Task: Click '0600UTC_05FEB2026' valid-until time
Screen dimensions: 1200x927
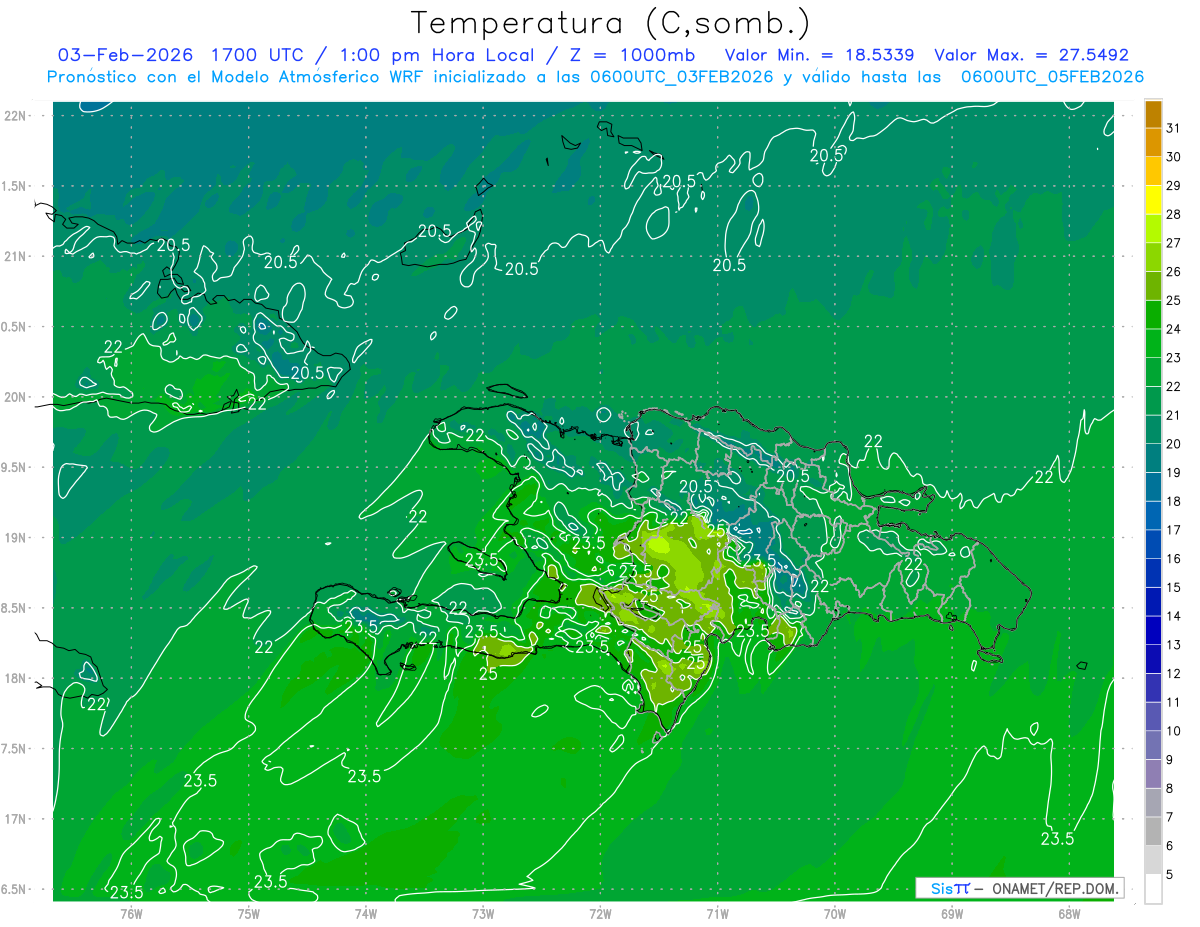Action: point(1052,77)
